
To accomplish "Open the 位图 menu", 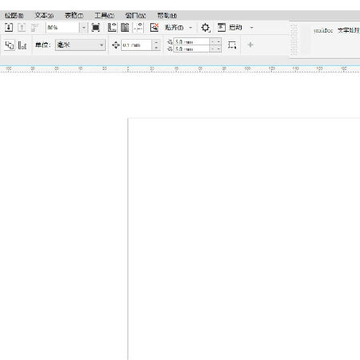I will pos(14,15).
